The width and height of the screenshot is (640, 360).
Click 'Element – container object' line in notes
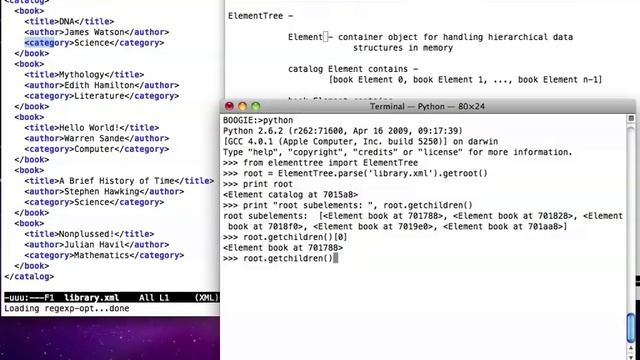point(430,37)
